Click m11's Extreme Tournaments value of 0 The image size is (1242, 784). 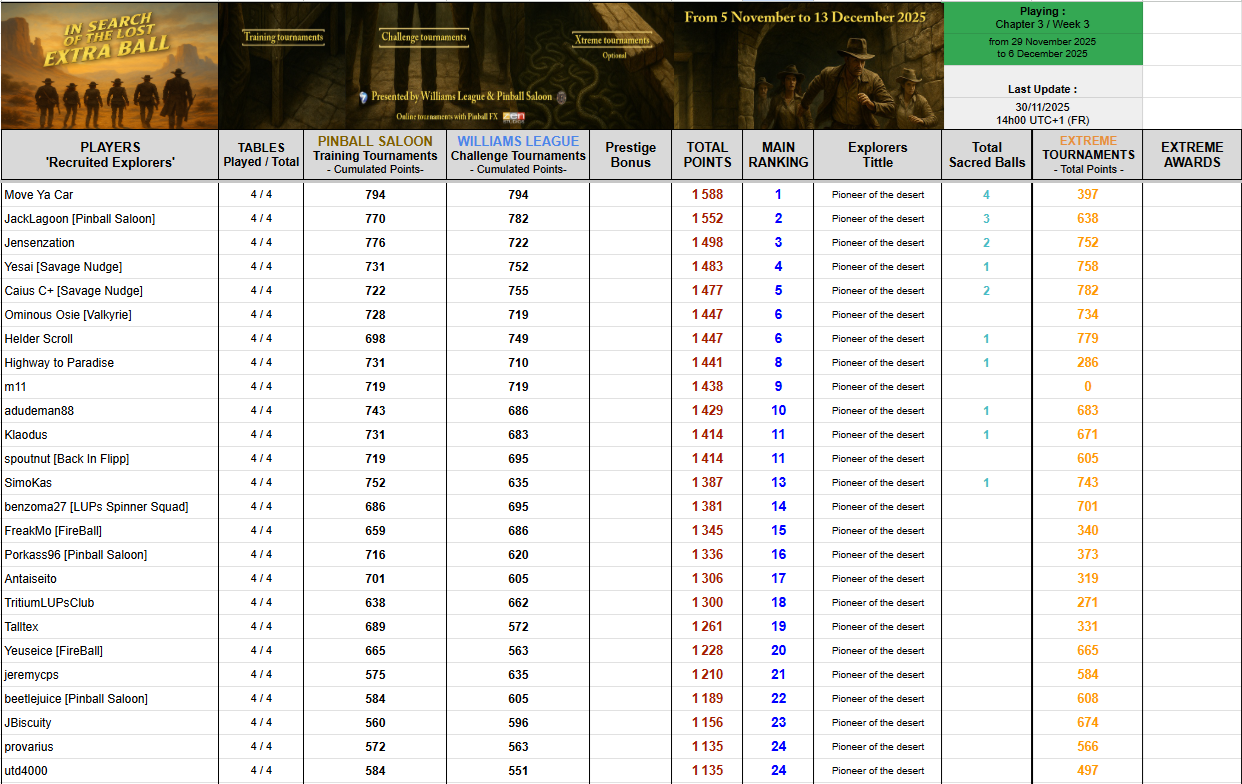point(1087,387)
